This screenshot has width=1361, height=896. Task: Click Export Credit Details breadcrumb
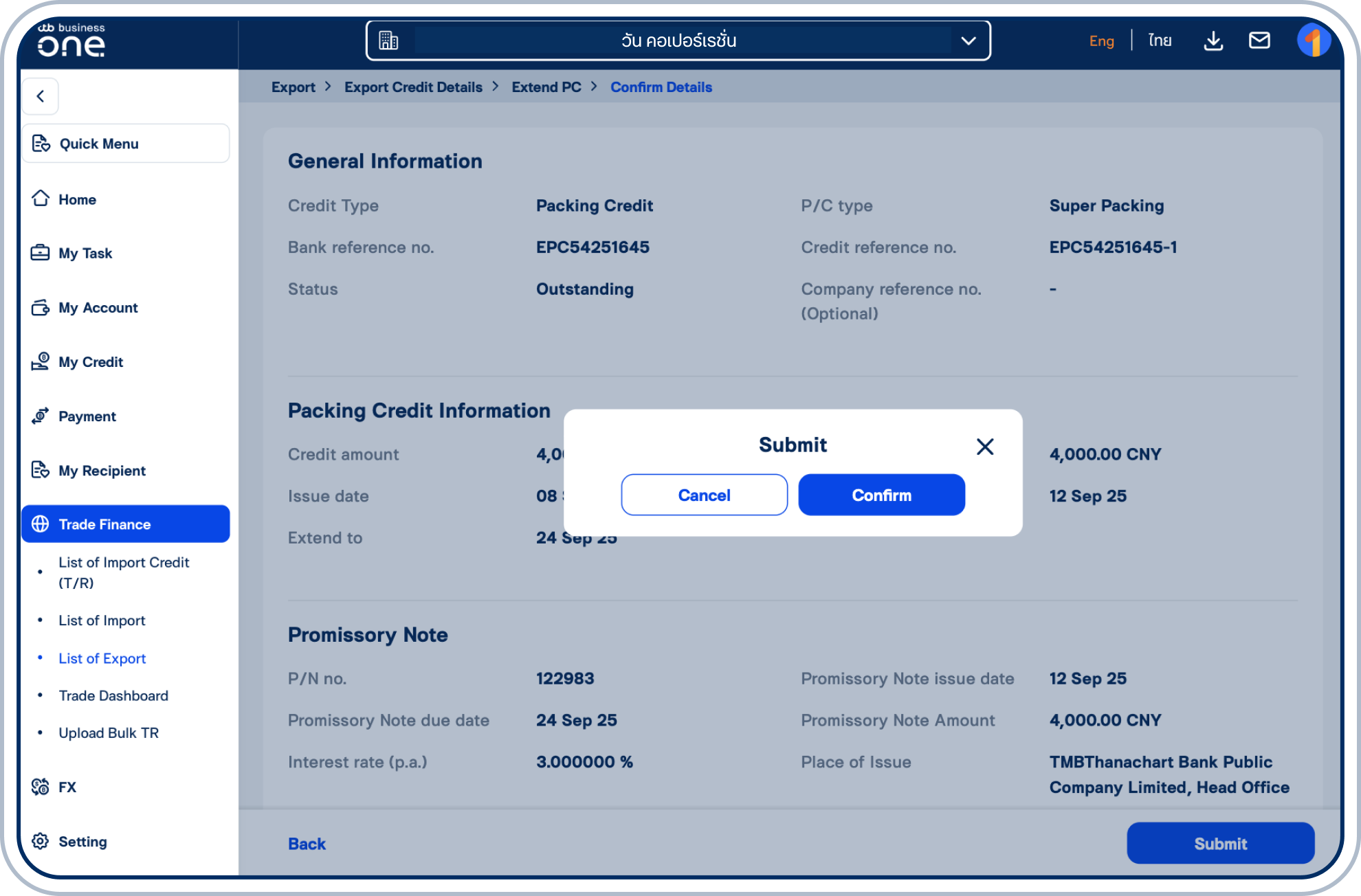tap(413, 87)
